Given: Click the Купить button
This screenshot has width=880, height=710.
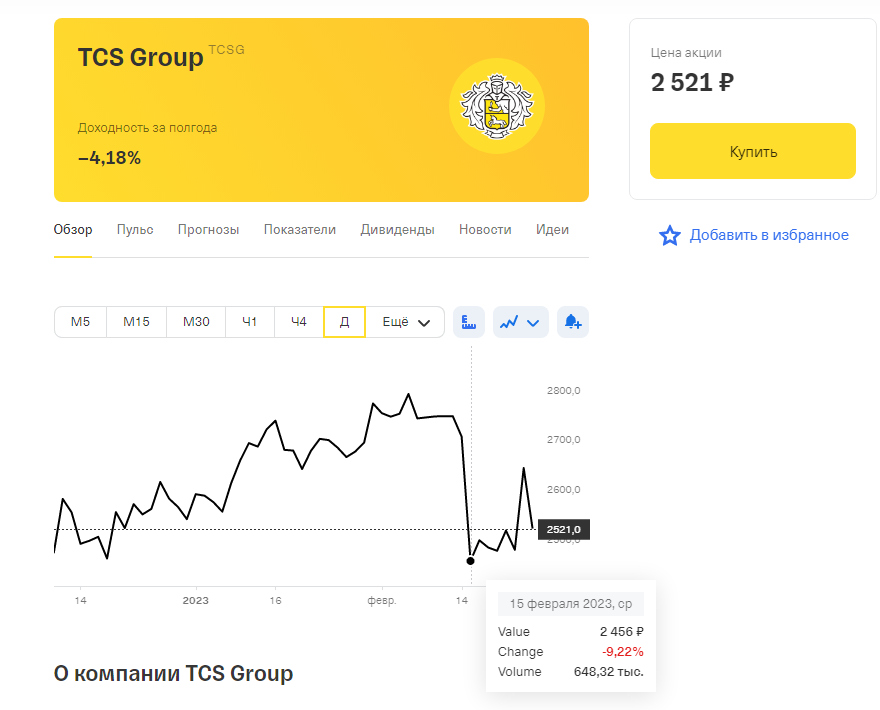Looking at the screenshot, I should click(753, 152).
